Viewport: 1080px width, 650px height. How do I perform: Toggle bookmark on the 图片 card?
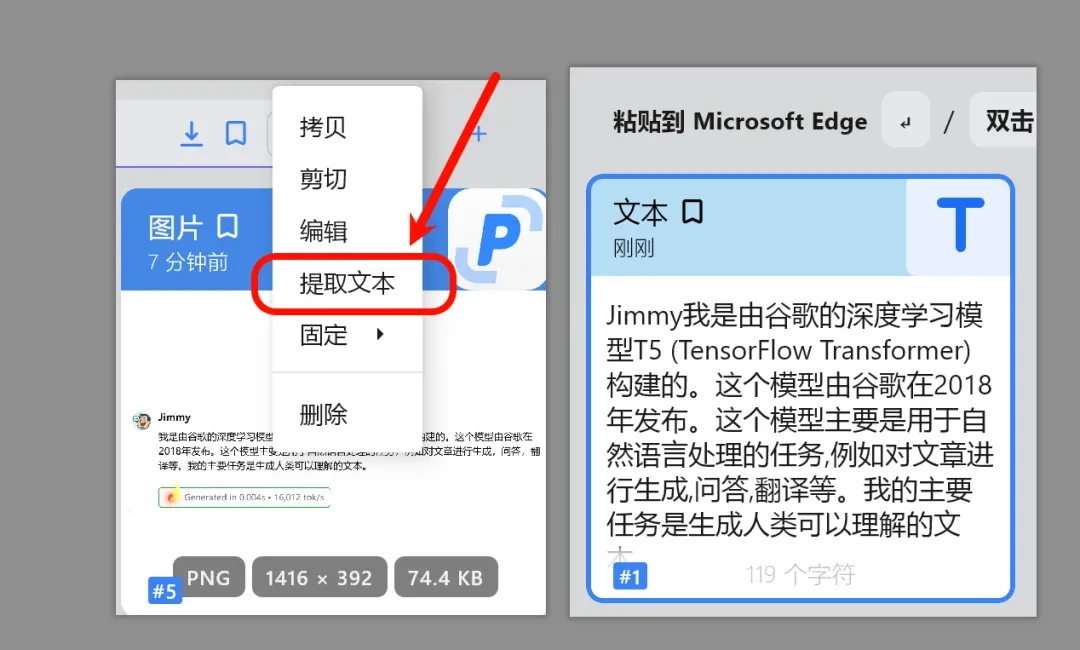[x=227, y=227]
